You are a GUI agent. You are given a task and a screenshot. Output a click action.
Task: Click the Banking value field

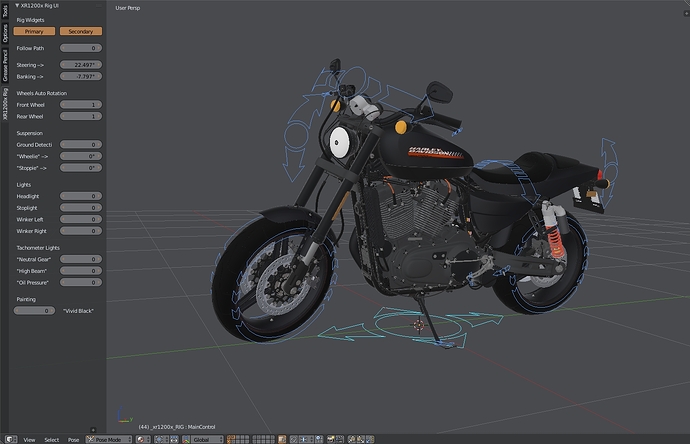(81, 76)
